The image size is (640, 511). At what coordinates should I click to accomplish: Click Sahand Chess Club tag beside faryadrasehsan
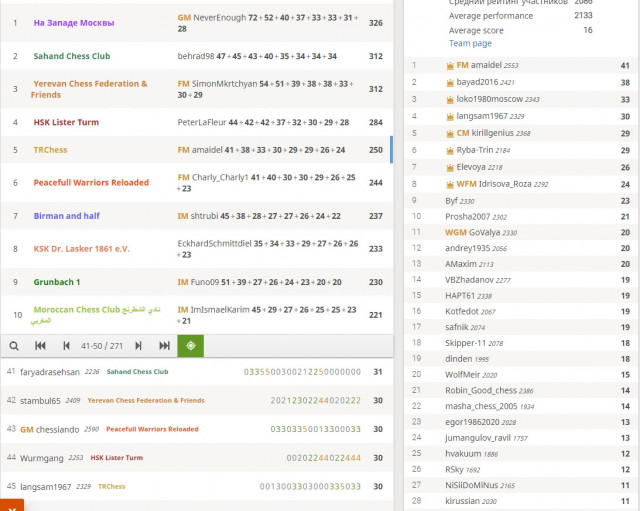tap(138, 372)
